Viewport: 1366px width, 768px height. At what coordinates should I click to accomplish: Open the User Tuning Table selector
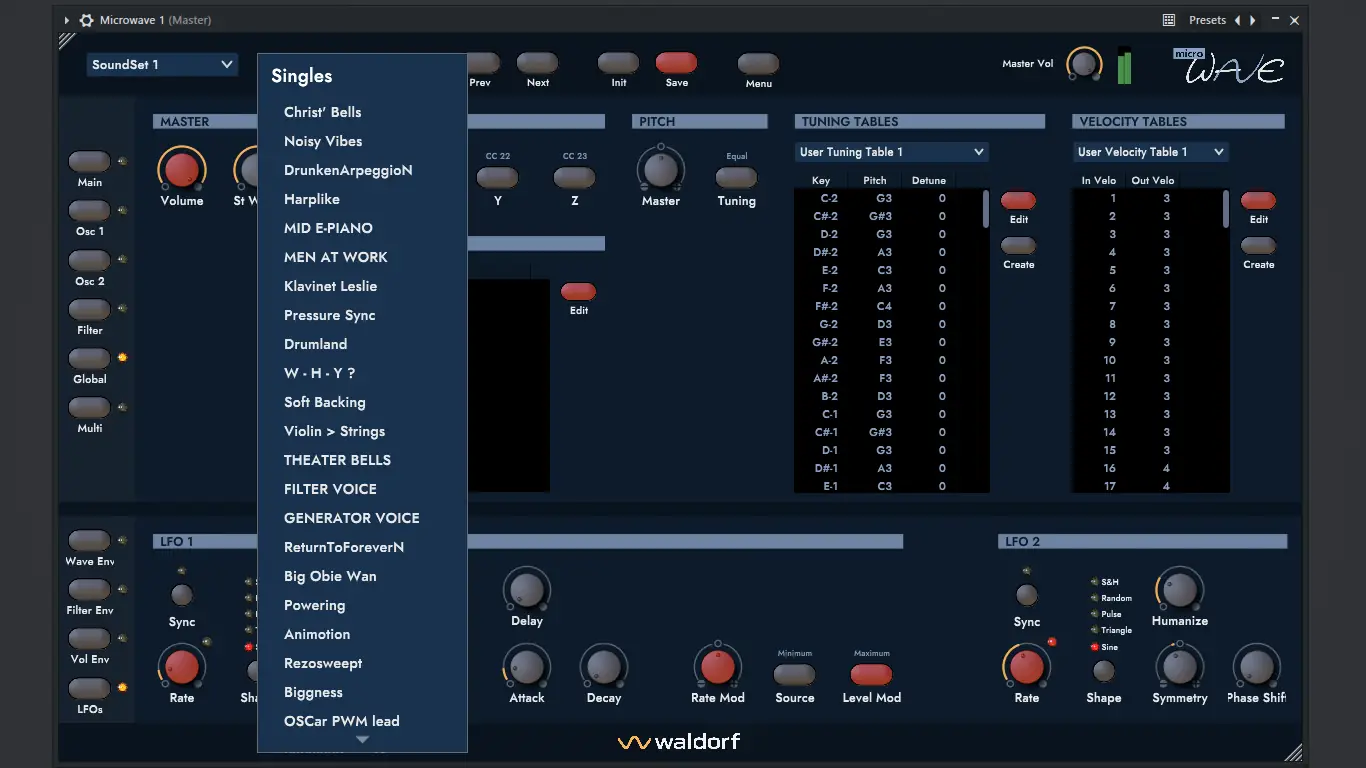click(891, 151)
